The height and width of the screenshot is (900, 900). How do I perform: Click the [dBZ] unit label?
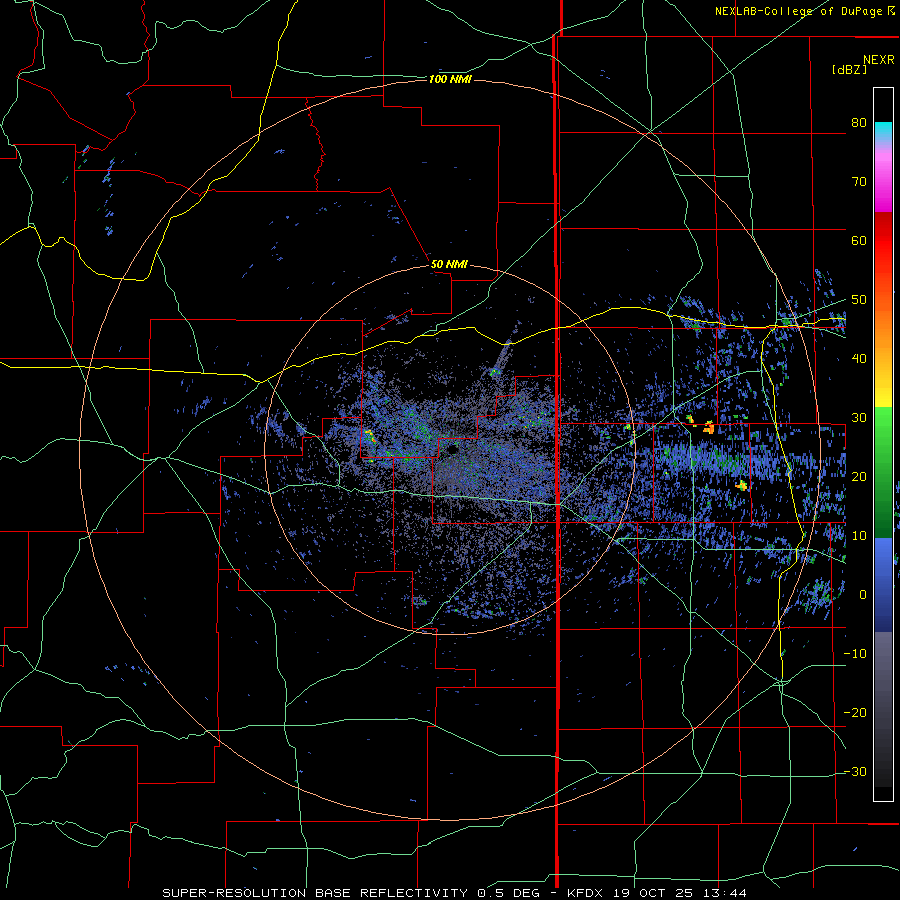[849, 70]
